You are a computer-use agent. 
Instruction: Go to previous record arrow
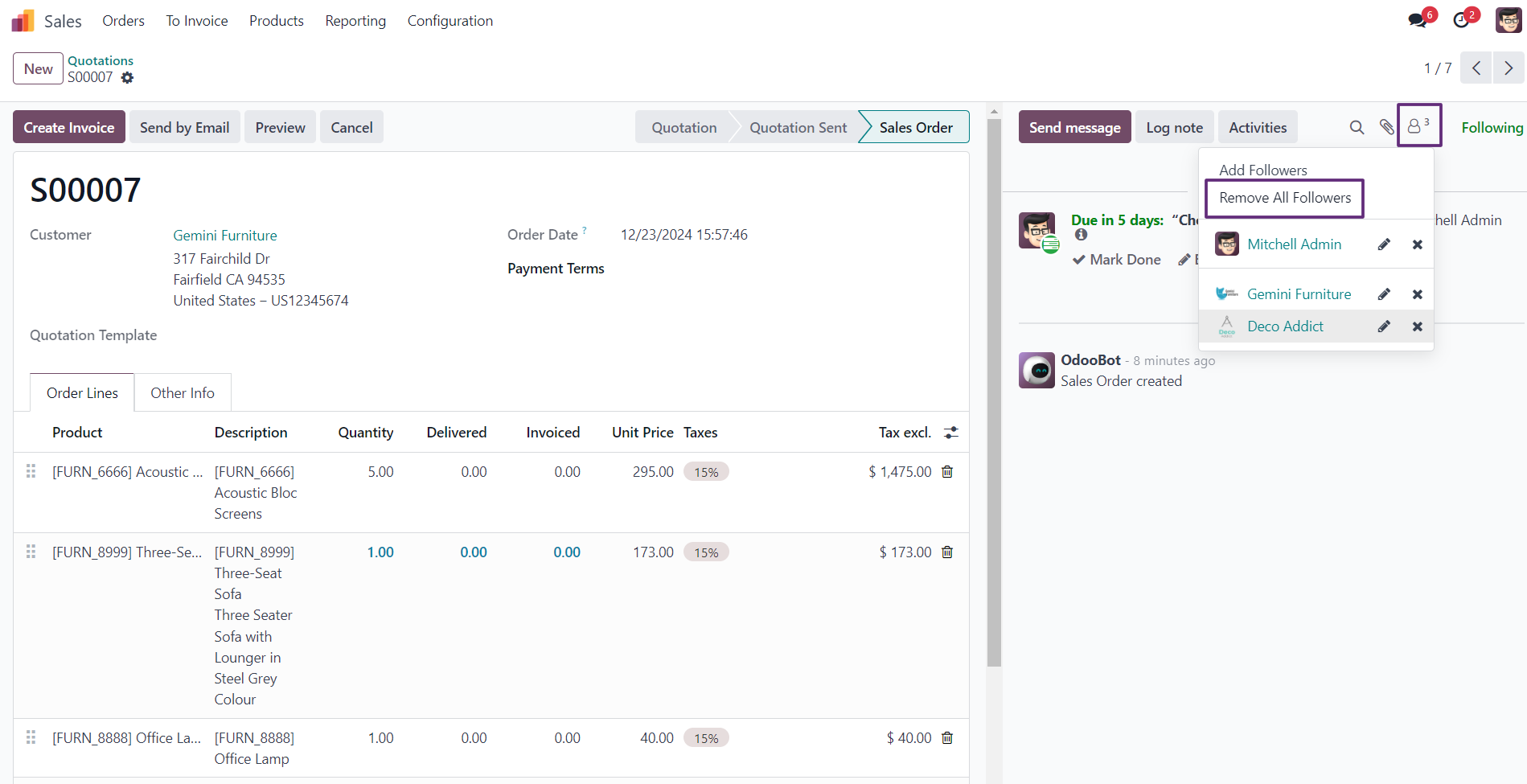(1476, 68)
